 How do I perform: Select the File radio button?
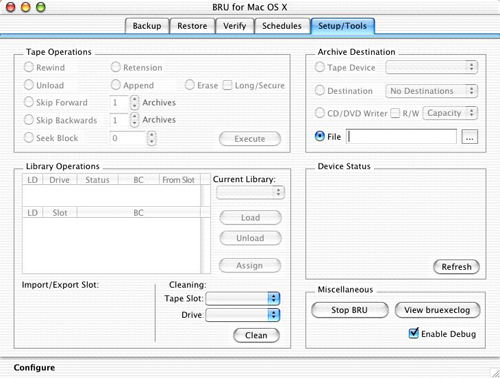tap(320, 136)
